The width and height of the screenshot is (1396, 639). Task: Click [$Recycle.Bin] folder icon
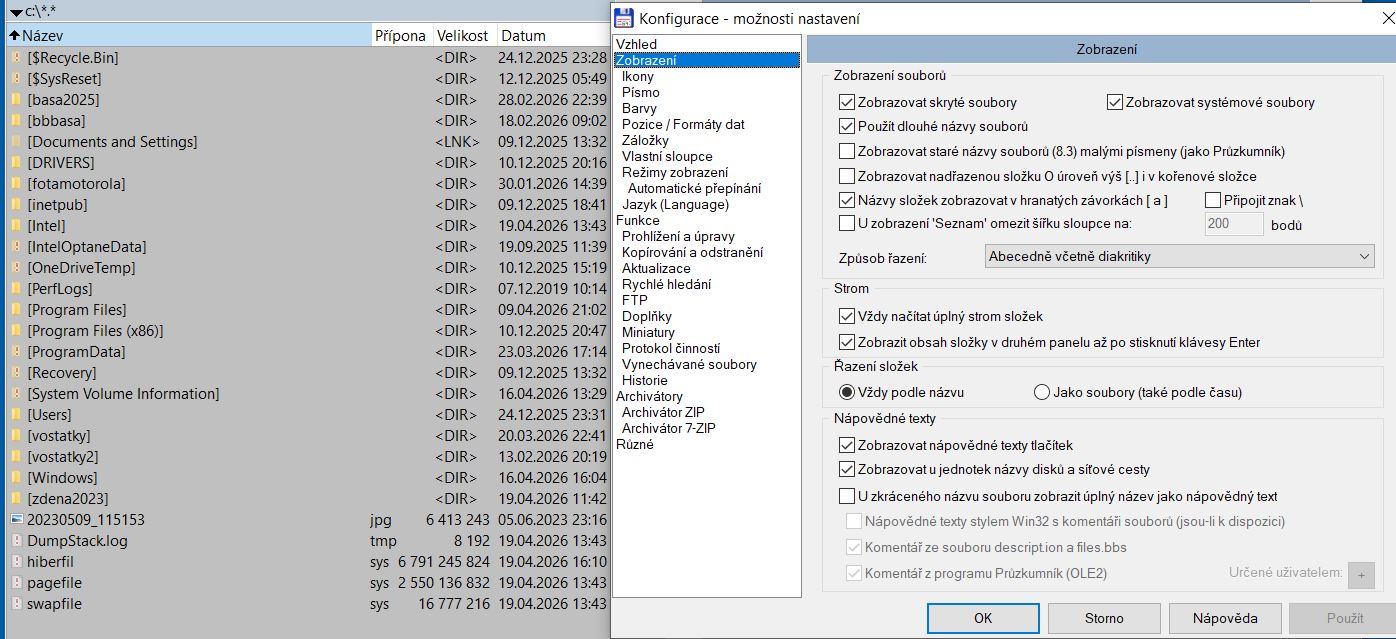16,58
